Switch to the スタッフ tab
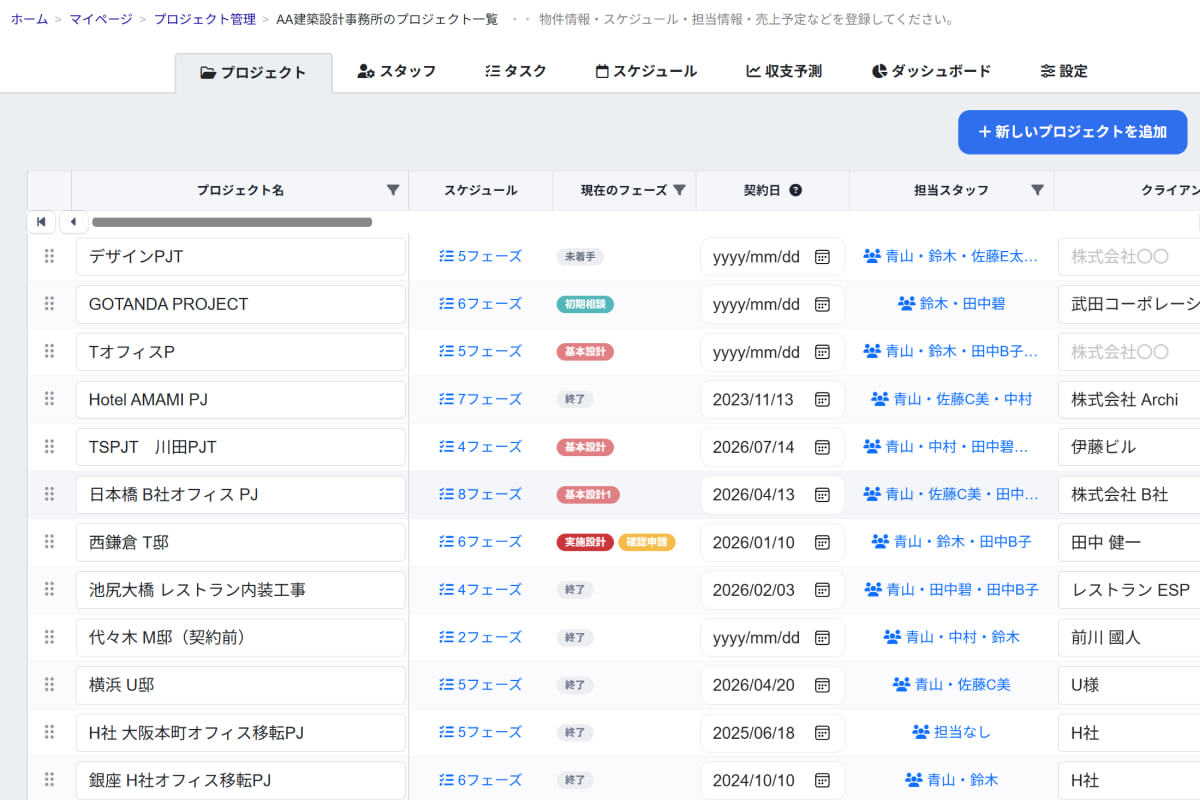The width and height of the screenshot is (1200, 800). click(397, 71)
